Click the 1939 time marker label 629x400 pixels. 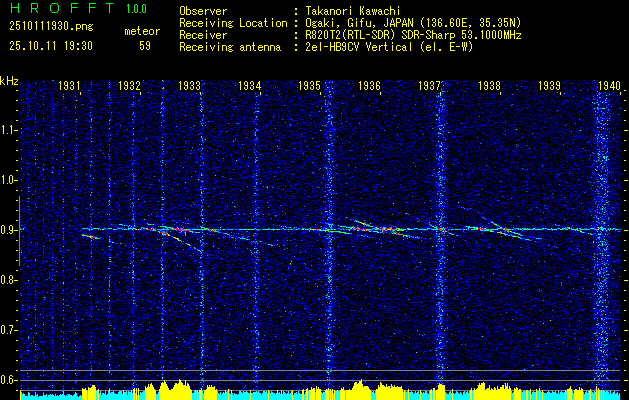click(550, 85)
